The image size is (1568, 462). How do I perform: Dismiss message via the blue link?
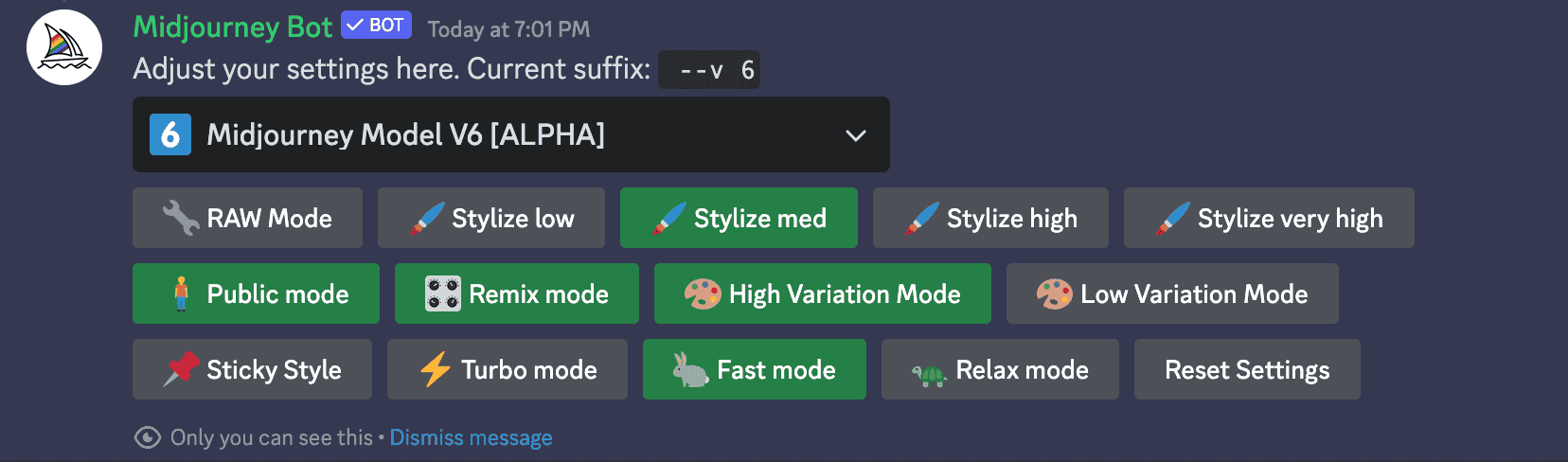(471, 437)
